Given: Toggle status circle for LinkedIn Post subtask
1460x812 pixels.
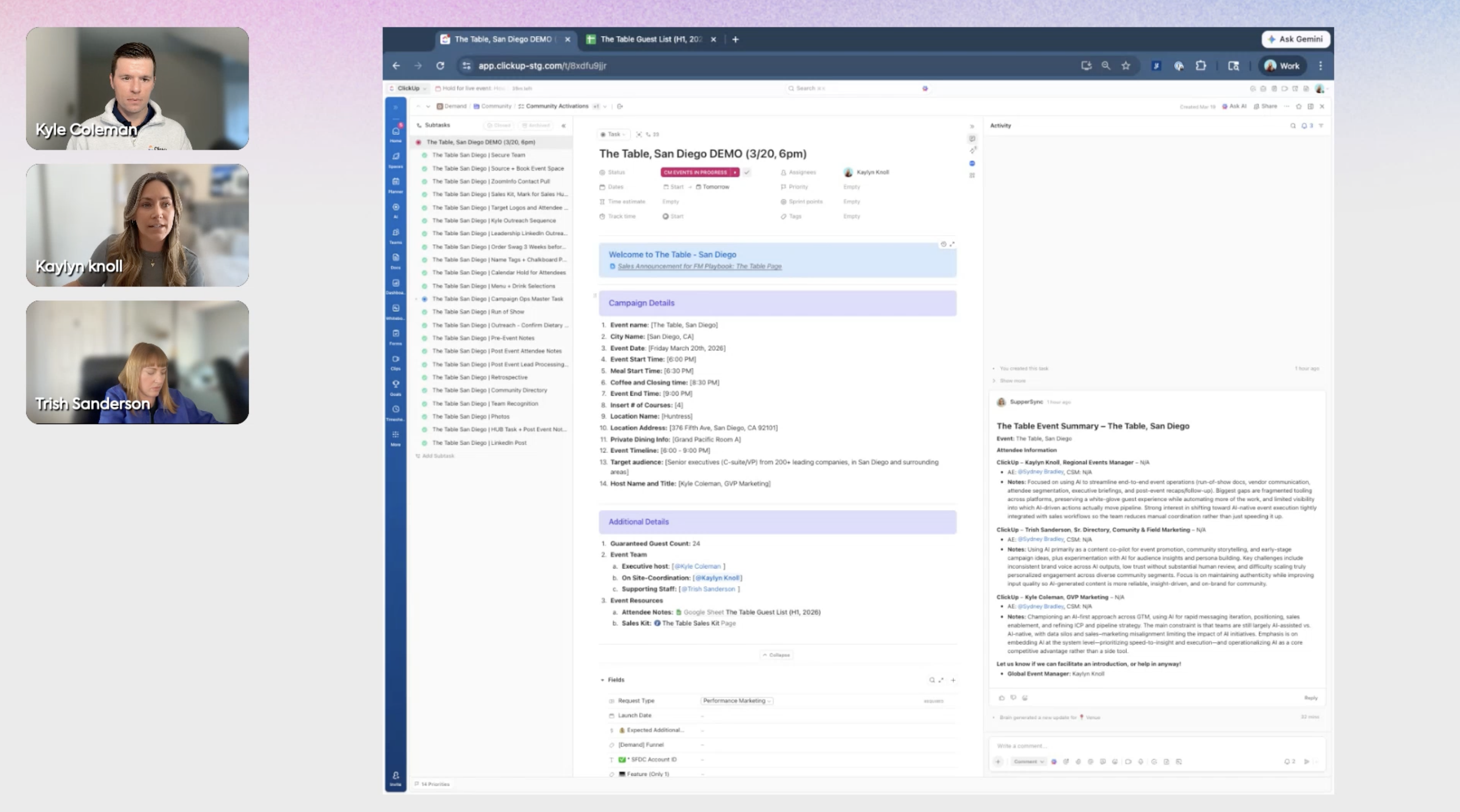Looking at the screenshot, I should tap(424, 443).
